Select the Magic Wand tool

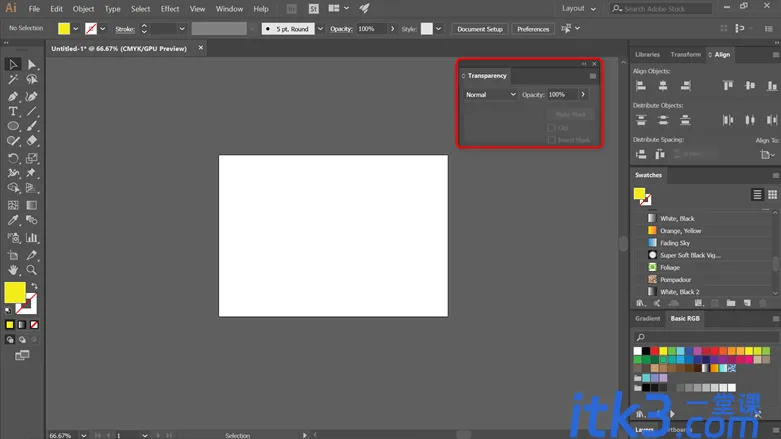point(13,79)
